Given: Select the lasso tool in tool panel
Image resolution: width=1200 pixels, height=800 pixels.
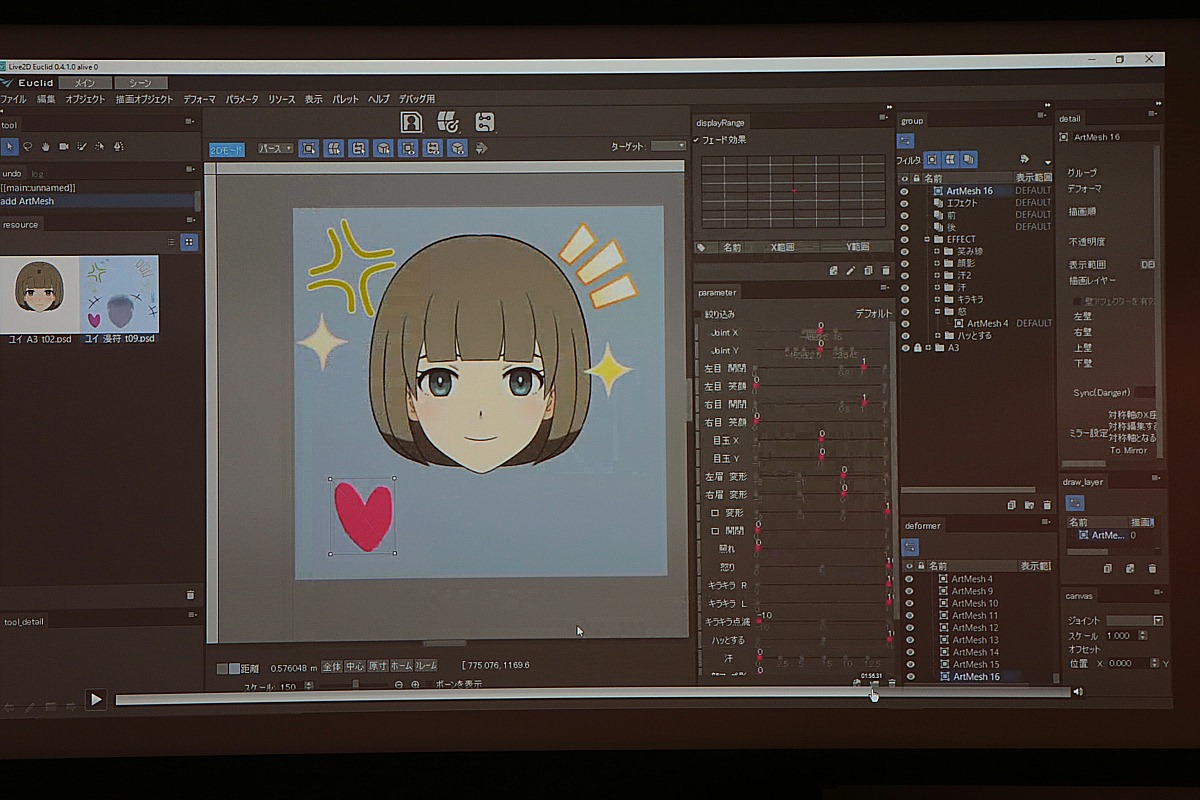Looking at the screenshot, I should 28,146.
